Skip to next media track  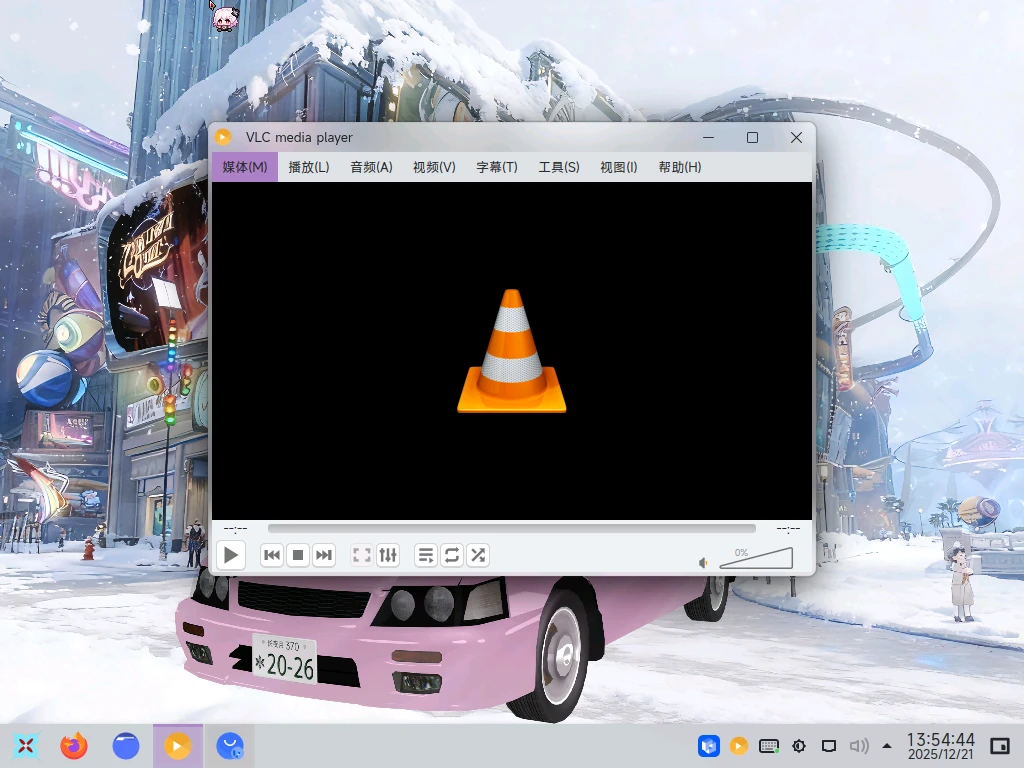pyautogui.click(x=324, y=555)
